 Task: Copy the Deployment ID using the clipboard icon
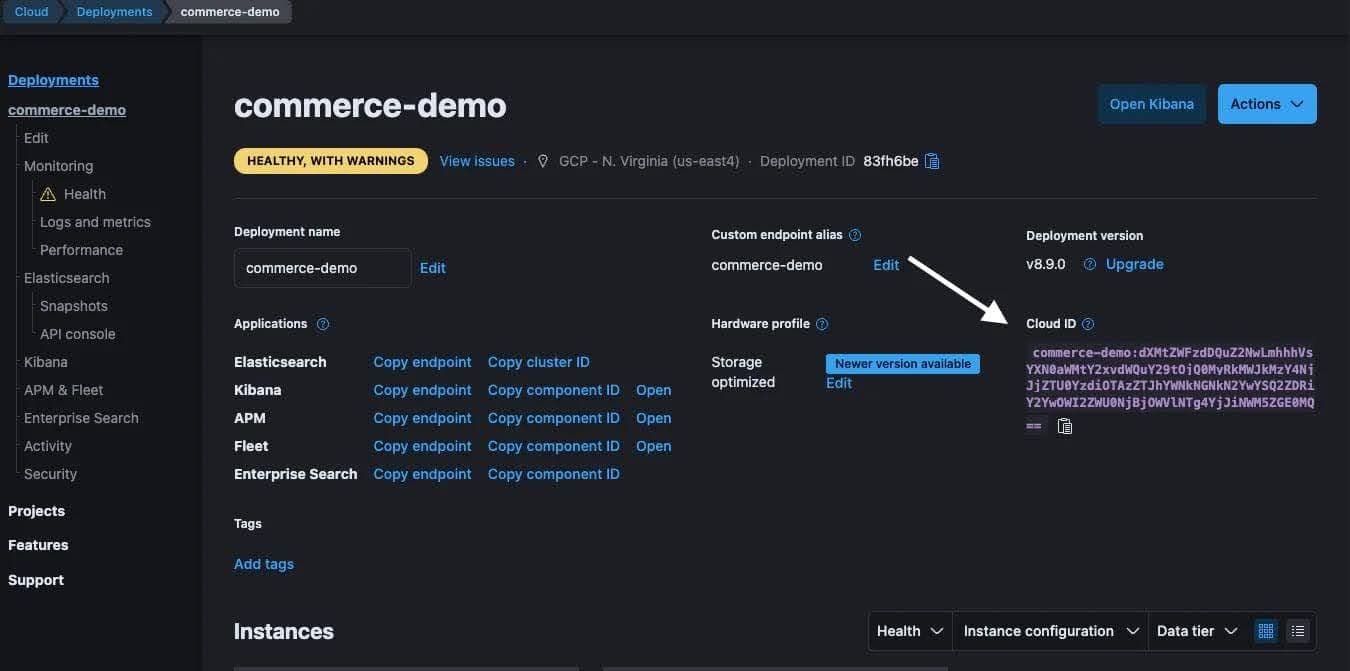click(x=931, y=160)
